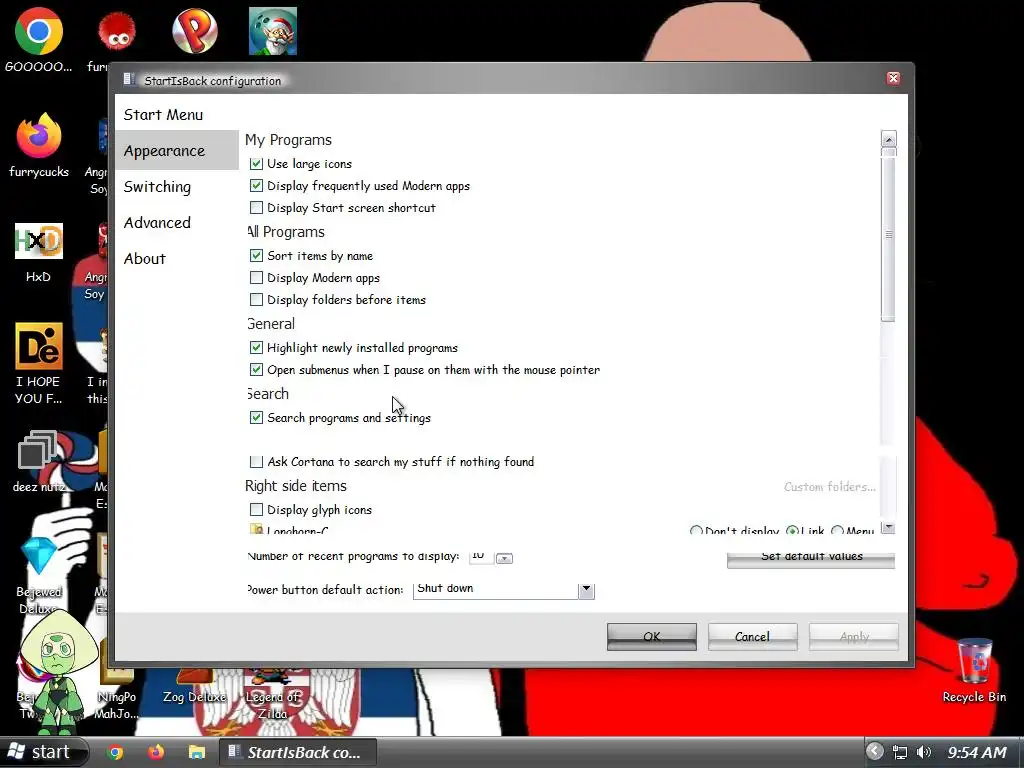The image size is (1024, 768).
Task: Click the settings list scrollbar thumb
Action: 888,234
